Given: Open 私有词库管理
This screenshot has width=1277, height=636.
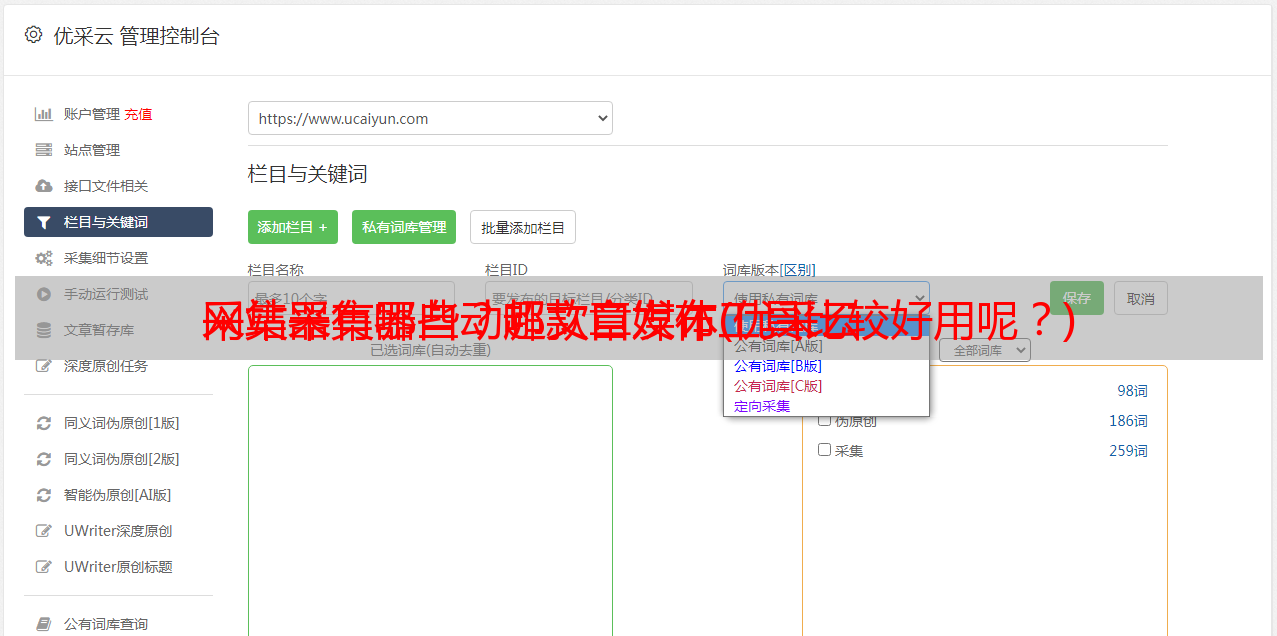Looking at the screenshot, I should [404, 227].
